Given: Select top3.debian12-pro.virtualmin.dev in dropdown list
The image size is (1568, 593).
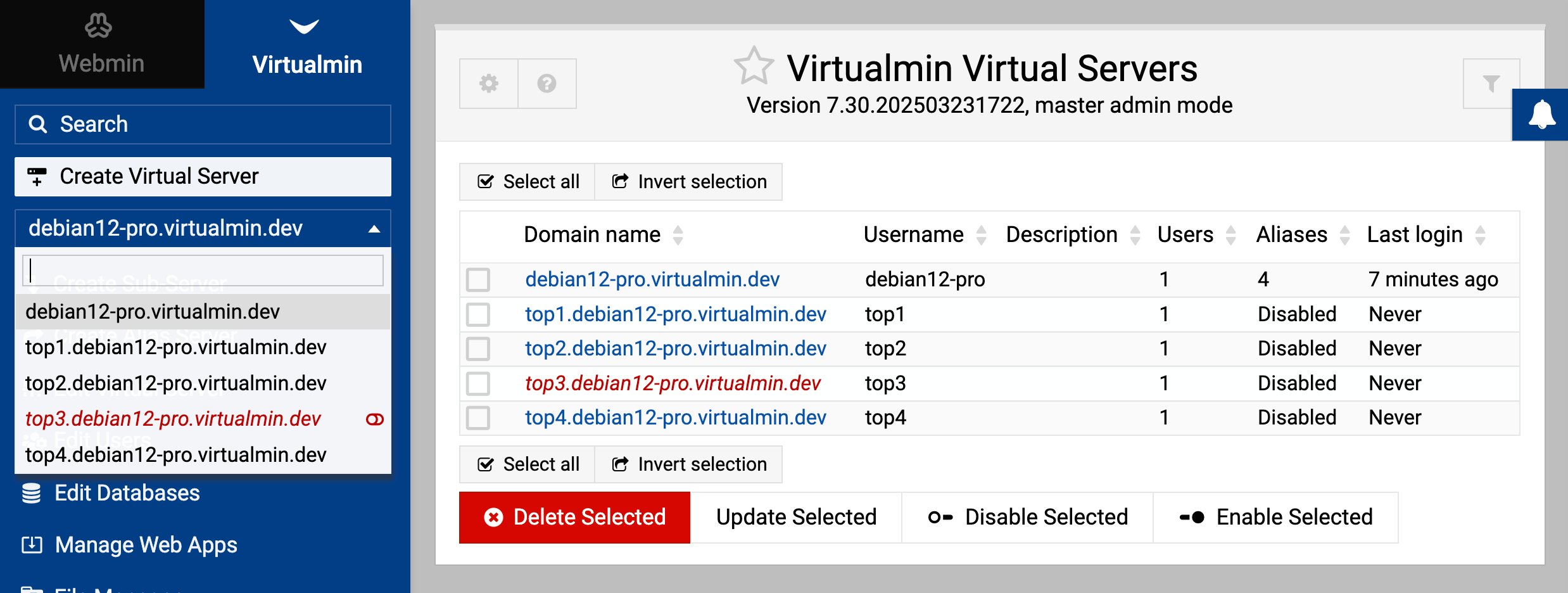Looking at the screenshot, I should (x=203, y=419).
